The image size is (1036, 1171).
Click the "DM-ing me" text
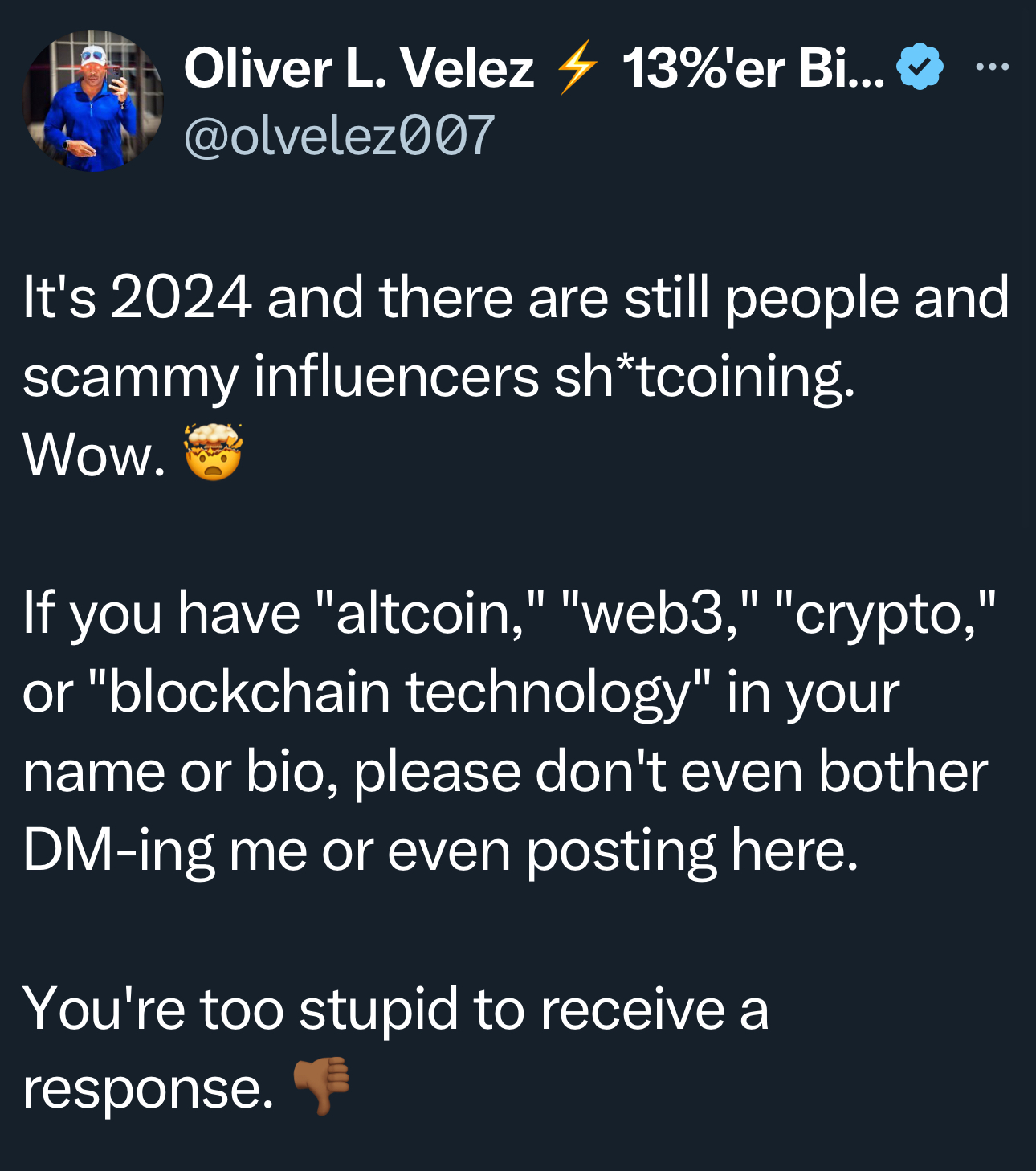coord(165,851)
